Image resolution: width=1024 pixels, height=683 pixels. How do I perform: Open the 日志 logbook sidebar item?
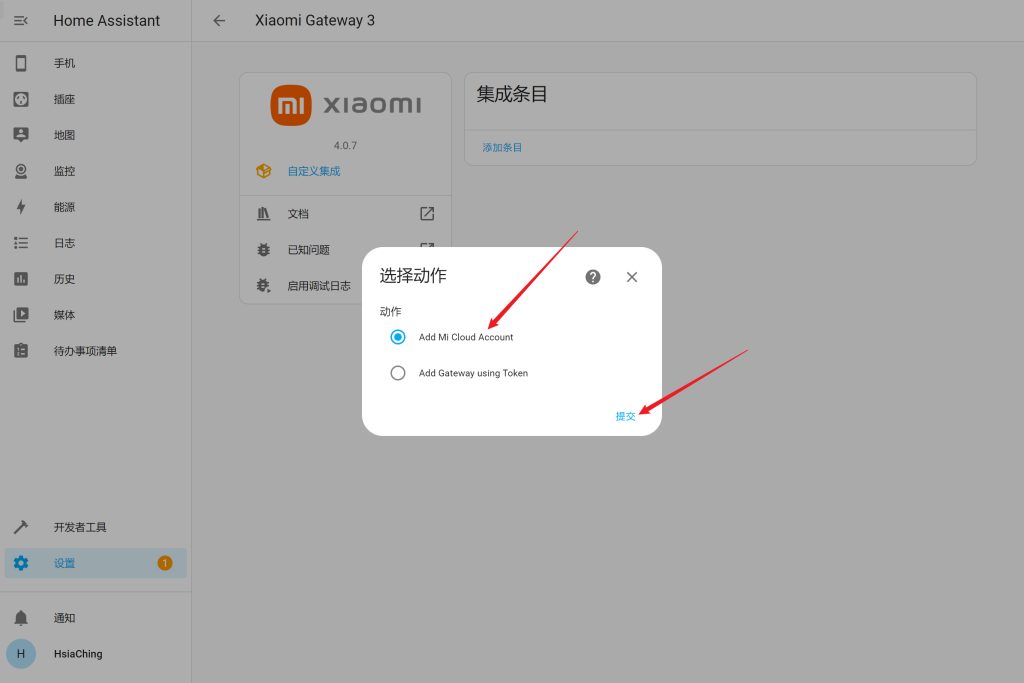point(95,243)
